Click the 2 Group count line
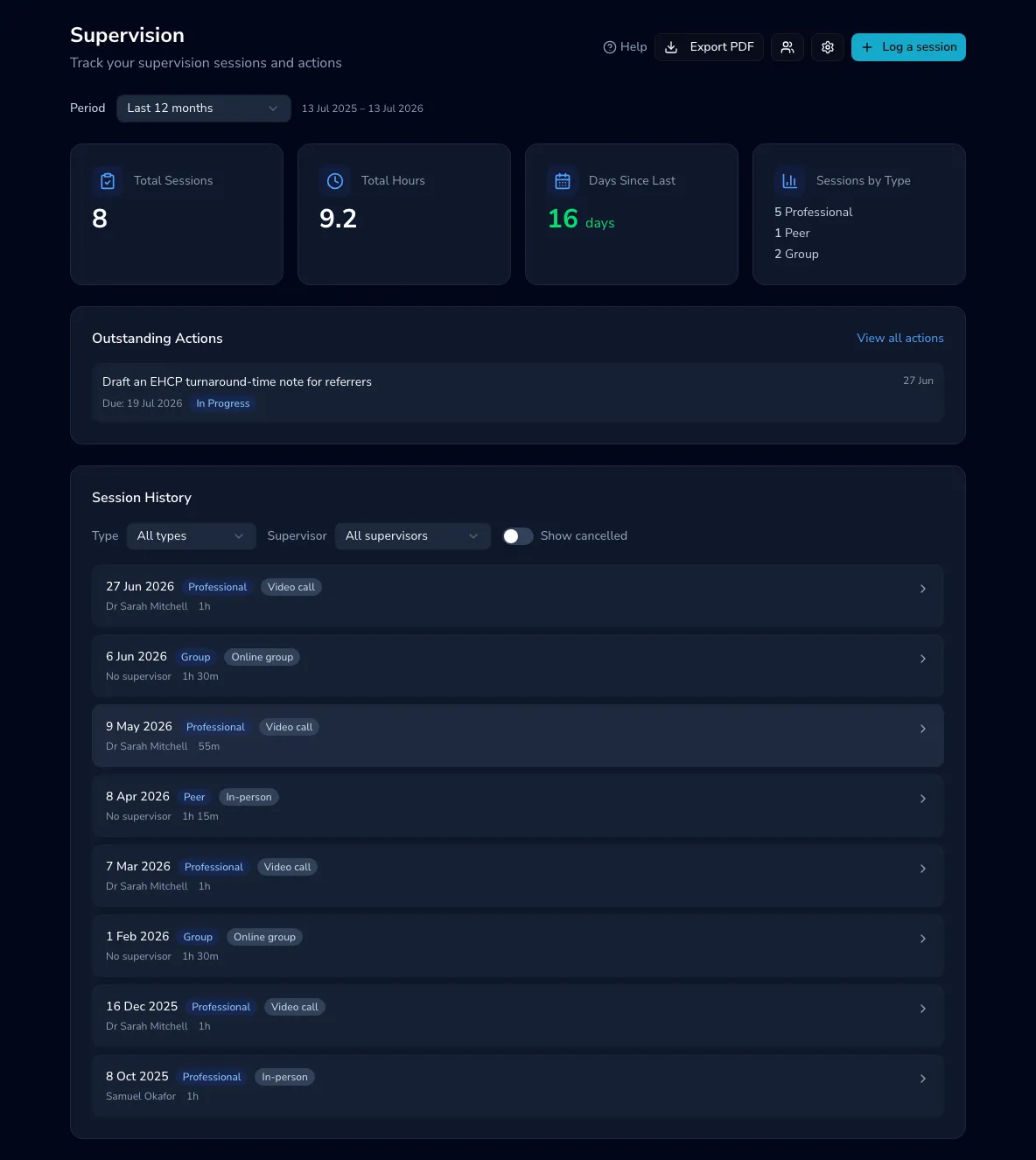This screenshot has height=1160, width=1036. [x=796, y=255]
